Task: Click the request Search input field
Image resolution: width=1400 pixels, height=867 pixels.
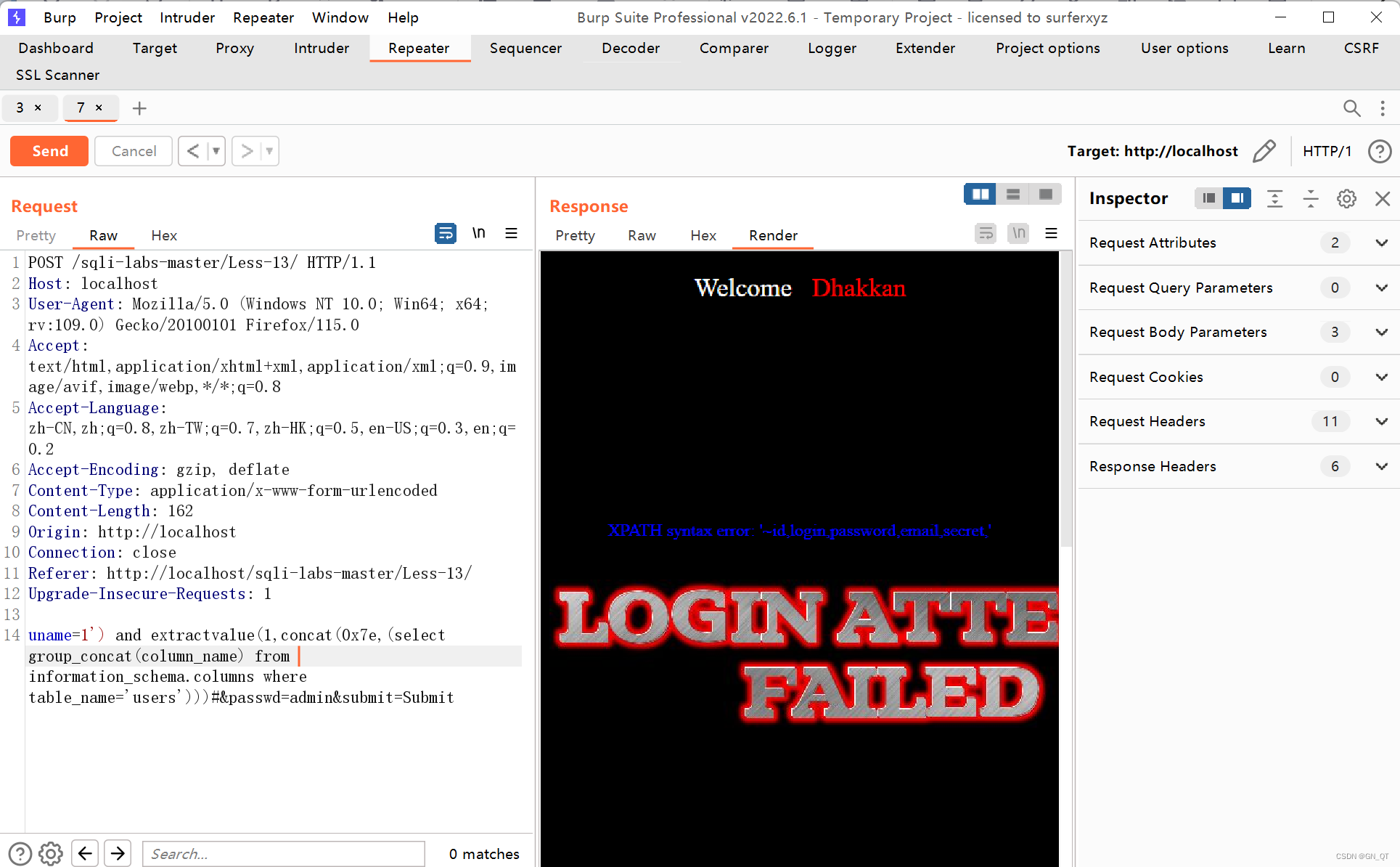Action: [x=283, y=854]
